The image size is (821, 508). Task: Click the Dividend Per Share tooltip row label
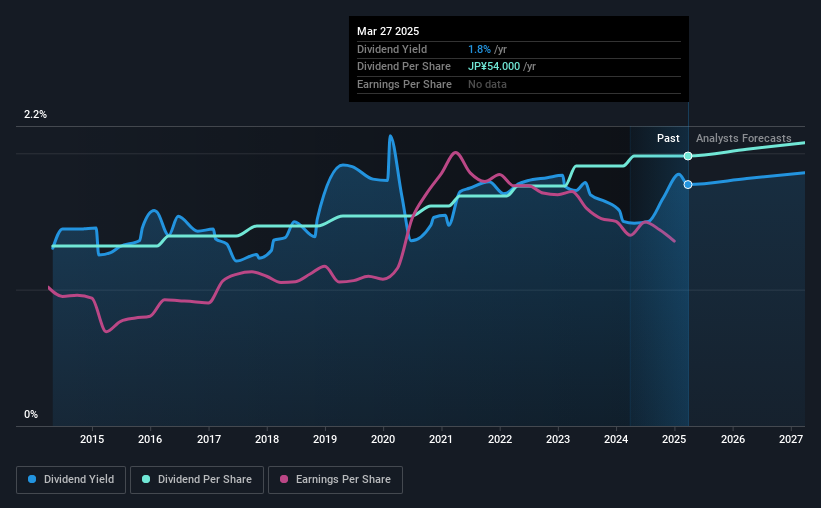pos(404,67)
